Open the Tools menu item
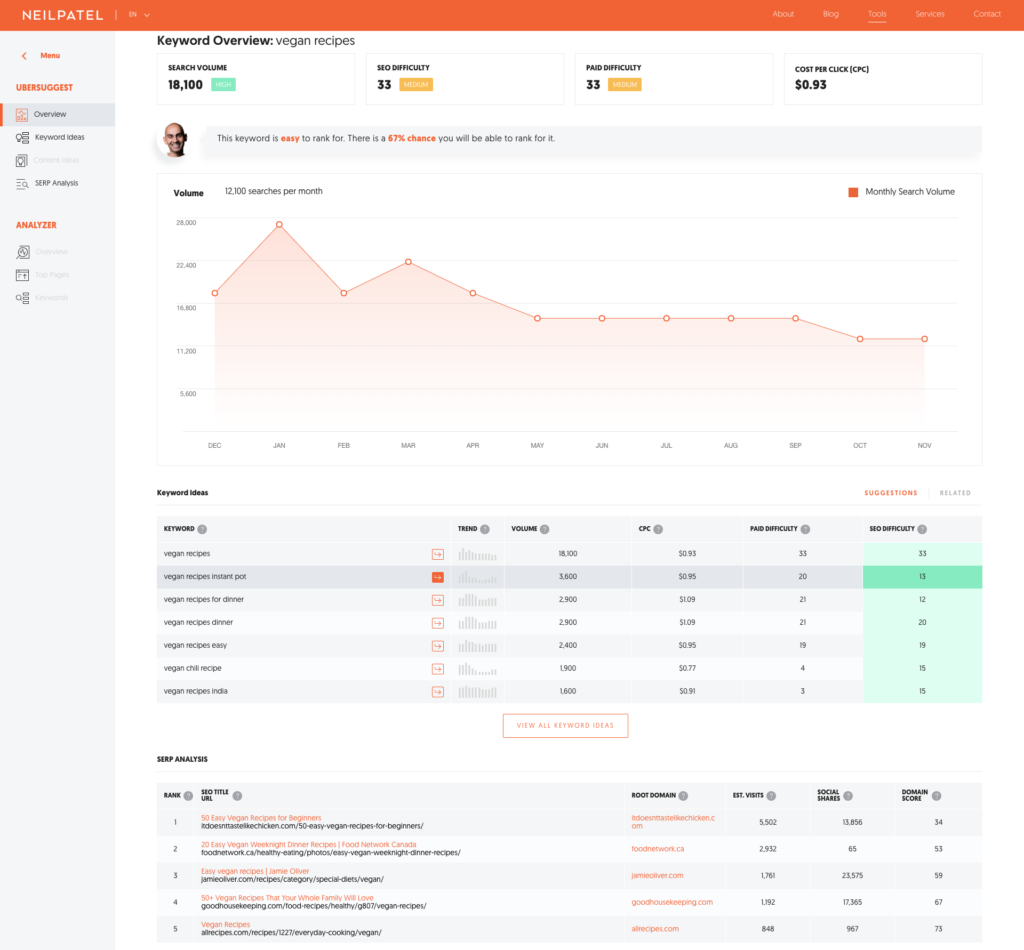This screenshot has height=950, width=1024. coord(877,14)
